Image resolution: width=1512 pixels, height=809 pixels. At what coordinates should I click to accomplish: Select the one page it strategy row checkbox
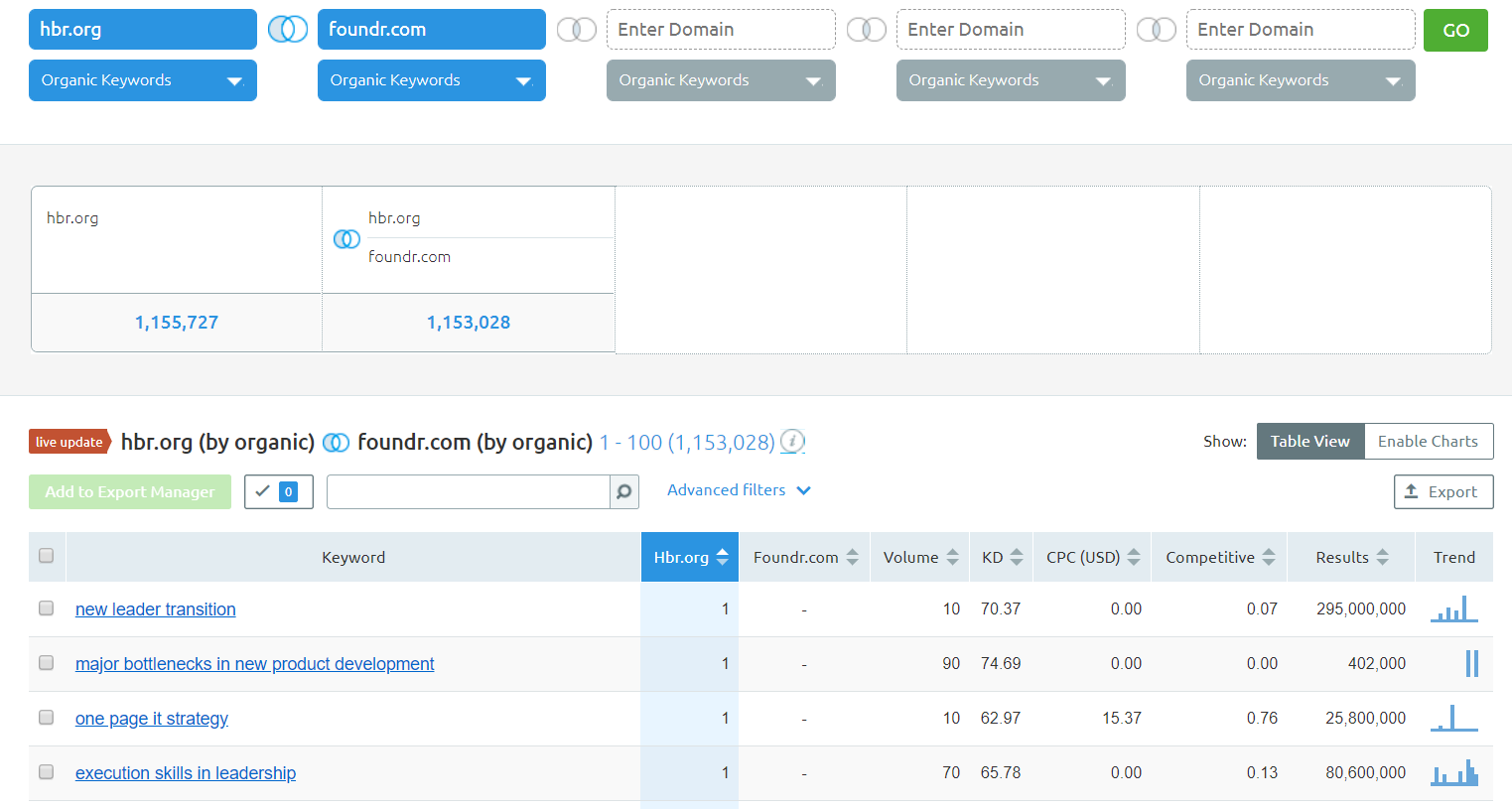(46, 718)
